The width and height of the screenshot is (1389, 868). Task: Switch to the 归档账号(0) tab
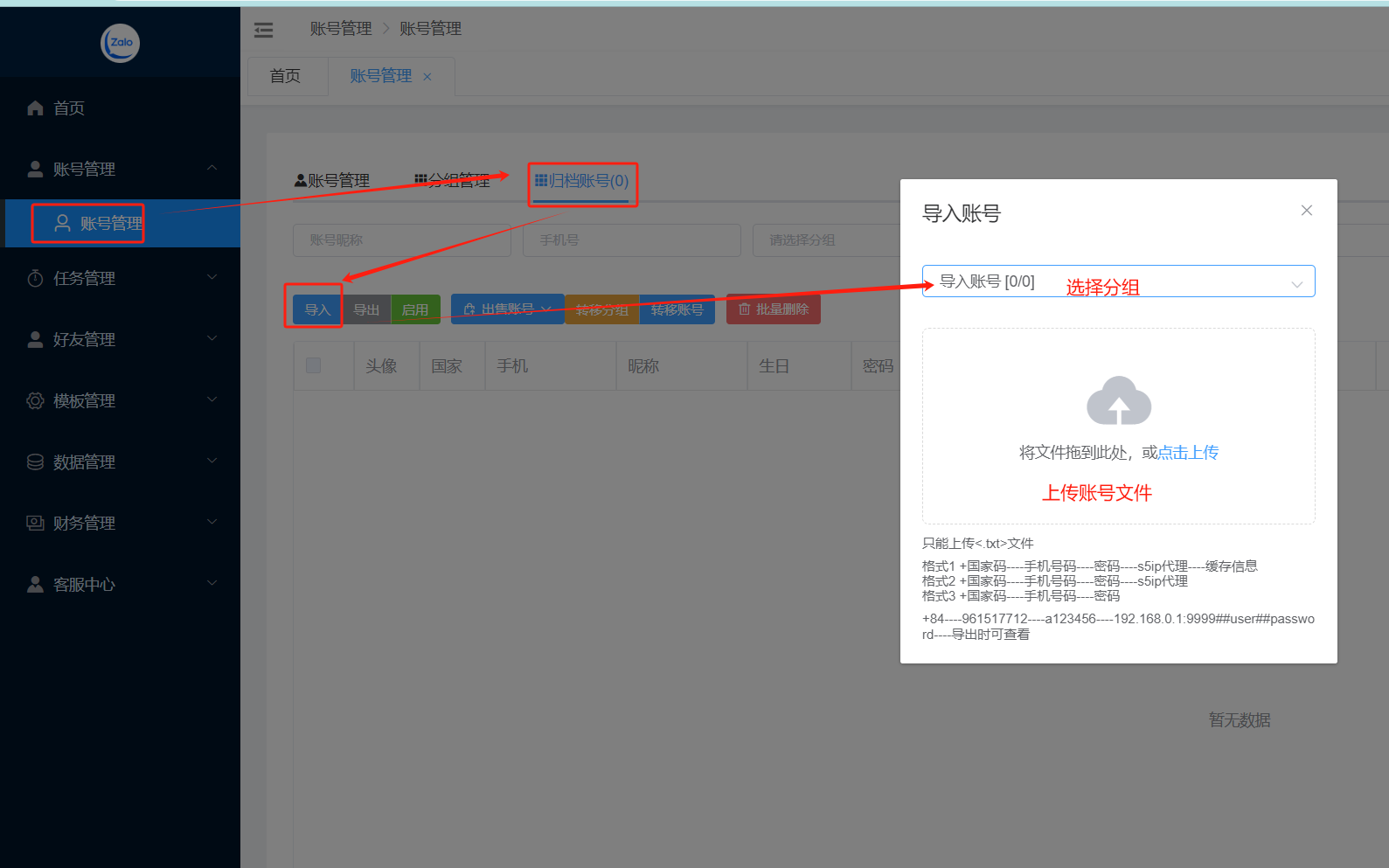[582, 181]
